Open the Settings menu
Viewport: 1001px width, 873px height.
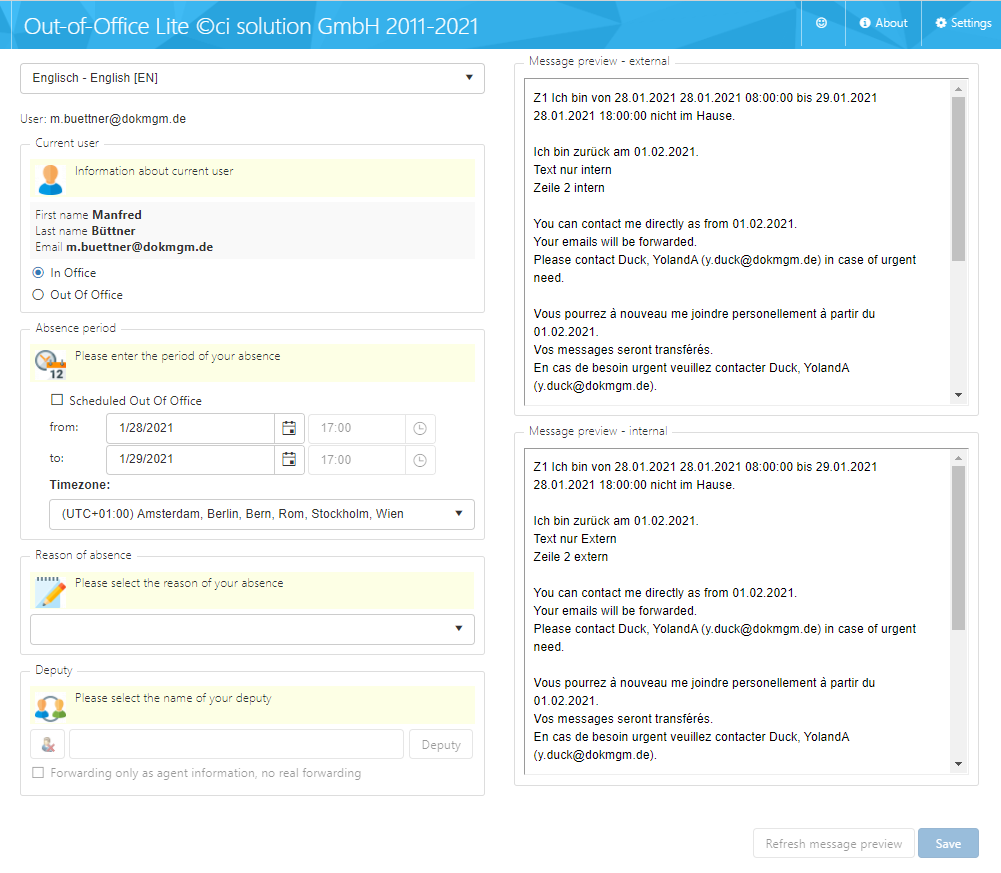point(963,23)
